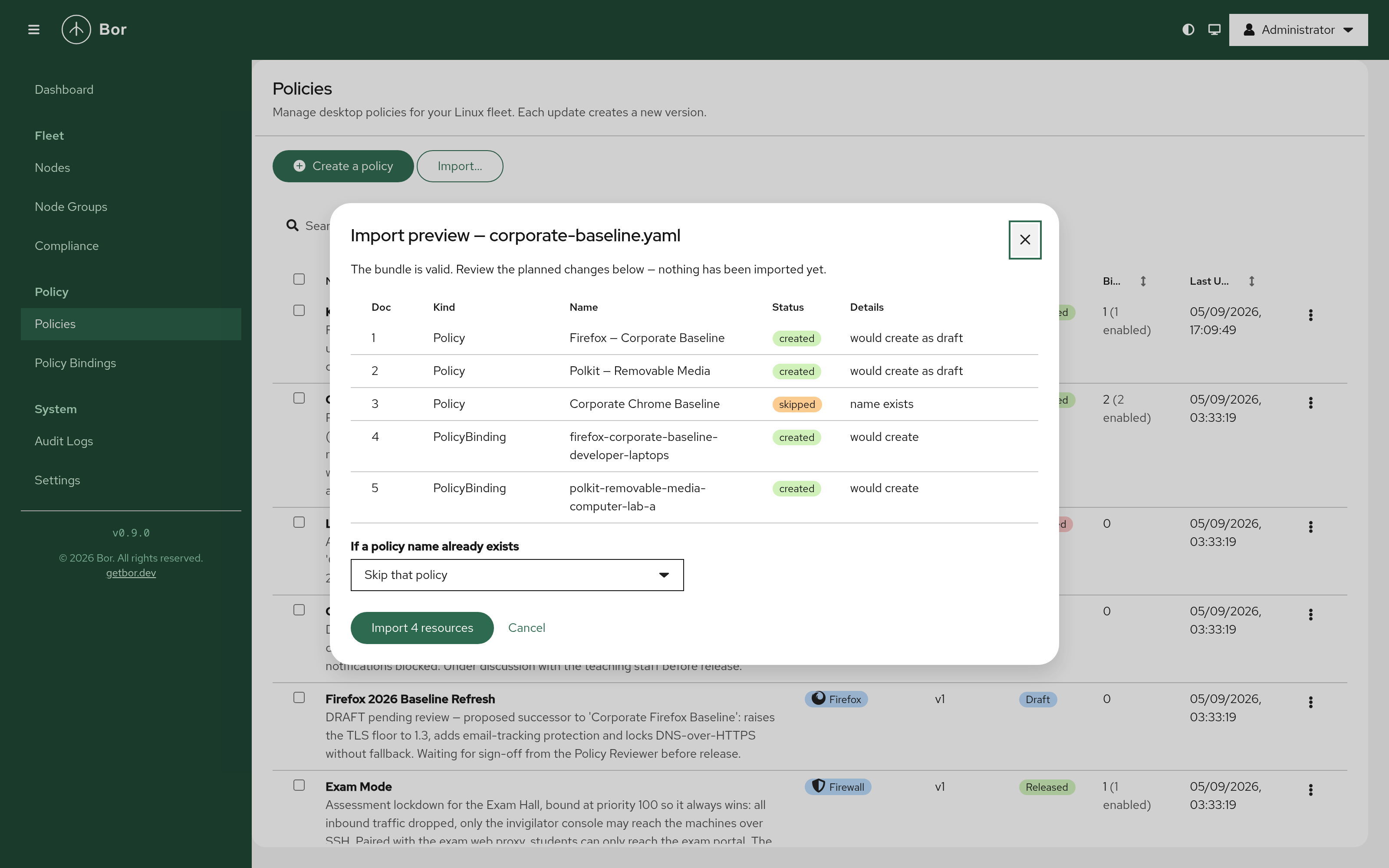
Task: Click created badge for Polkit – Removable Media
Action: [x=797, y=372]
